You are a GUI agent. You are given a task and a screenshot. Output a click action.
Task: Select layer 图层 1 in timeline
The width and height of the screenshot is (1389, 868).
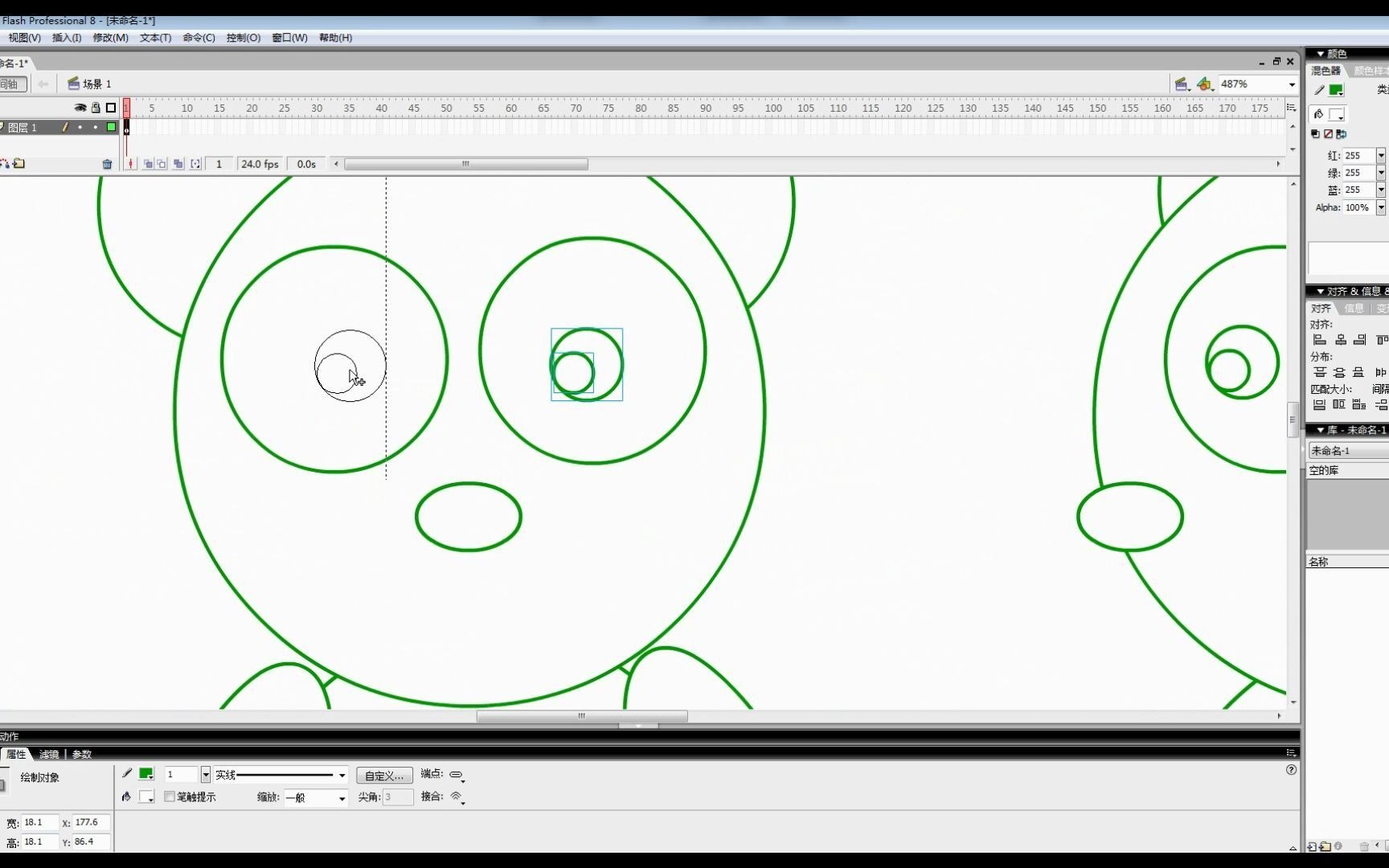pos(23,127)
